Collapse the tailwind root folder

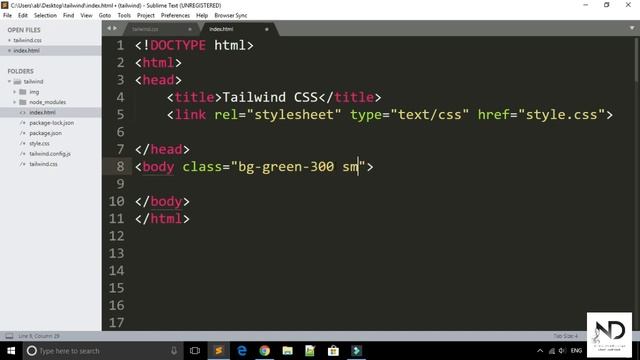(9, 82)
